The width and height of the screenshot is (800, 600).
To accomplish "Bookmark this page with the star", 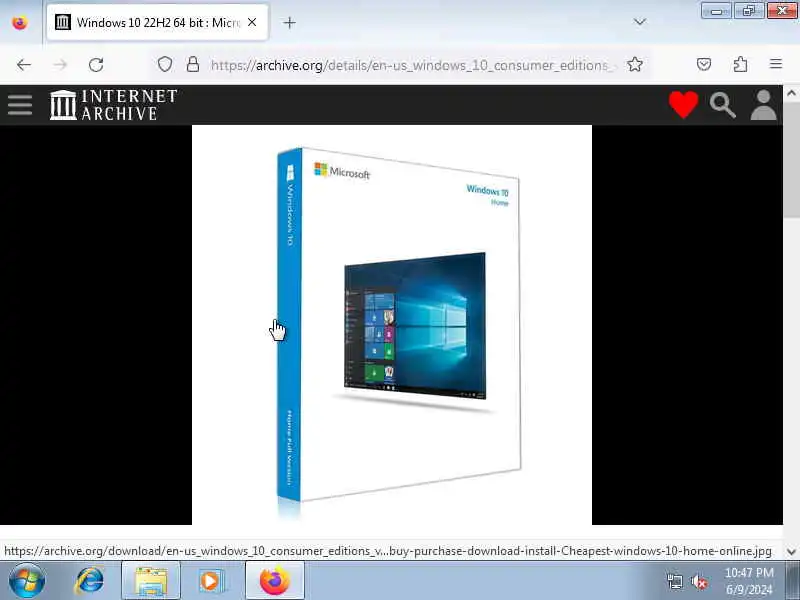I will coord(635,64).
